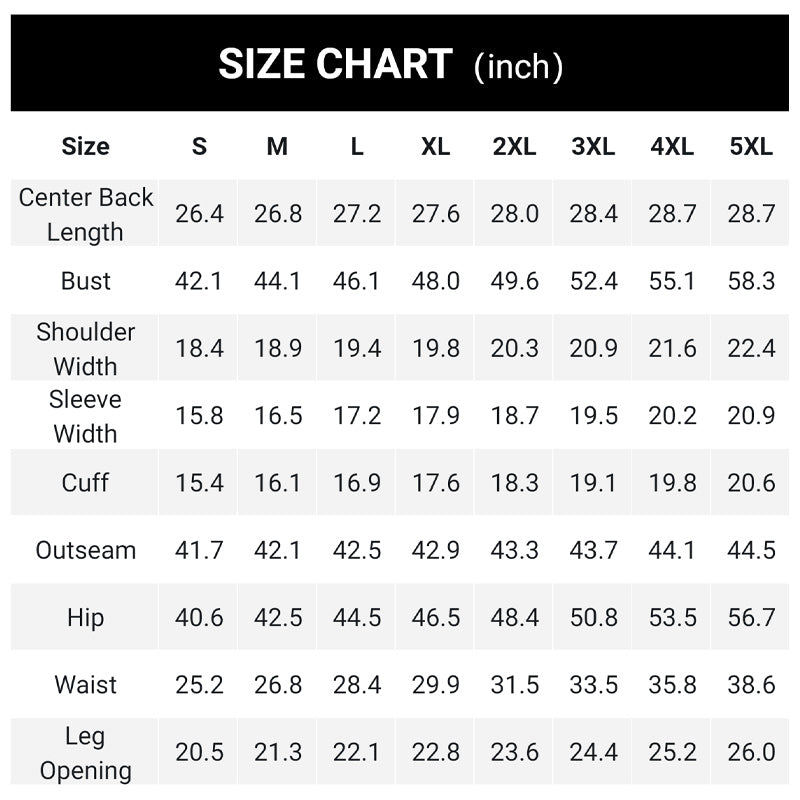800x800 pixels.
Task: Click the XL column header
Action: [x=435, y=146]
